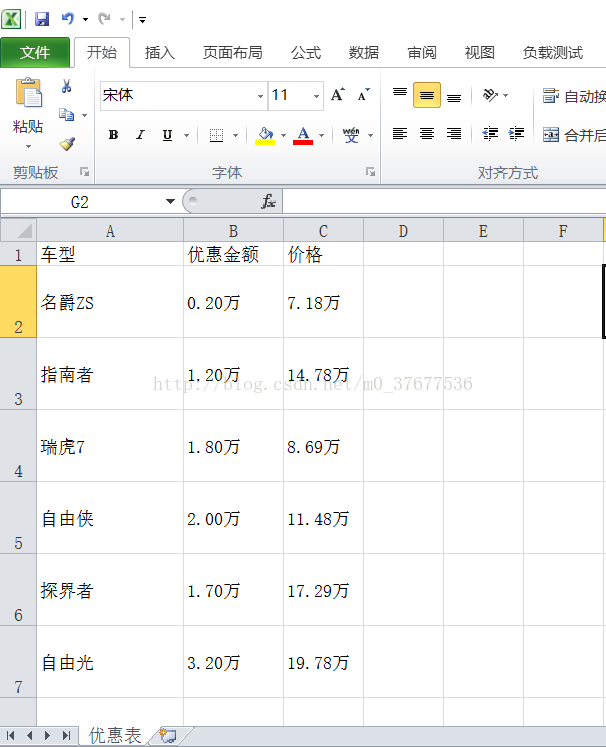Cut selection with scissors icon
This screenshot has width=606, height=747.
coord(67,86)
